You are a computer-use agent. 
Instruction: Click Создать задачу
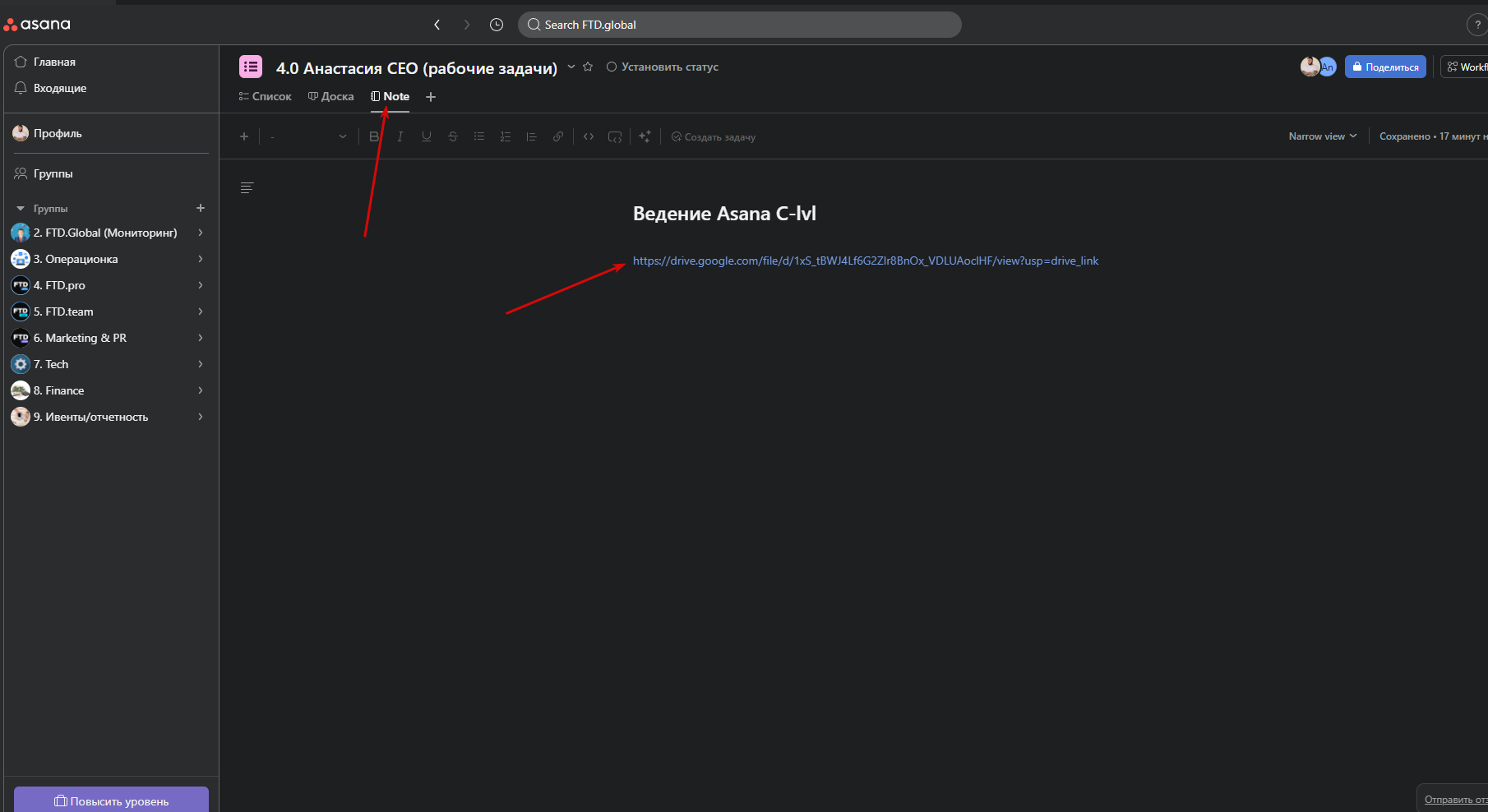pos(714,137)
